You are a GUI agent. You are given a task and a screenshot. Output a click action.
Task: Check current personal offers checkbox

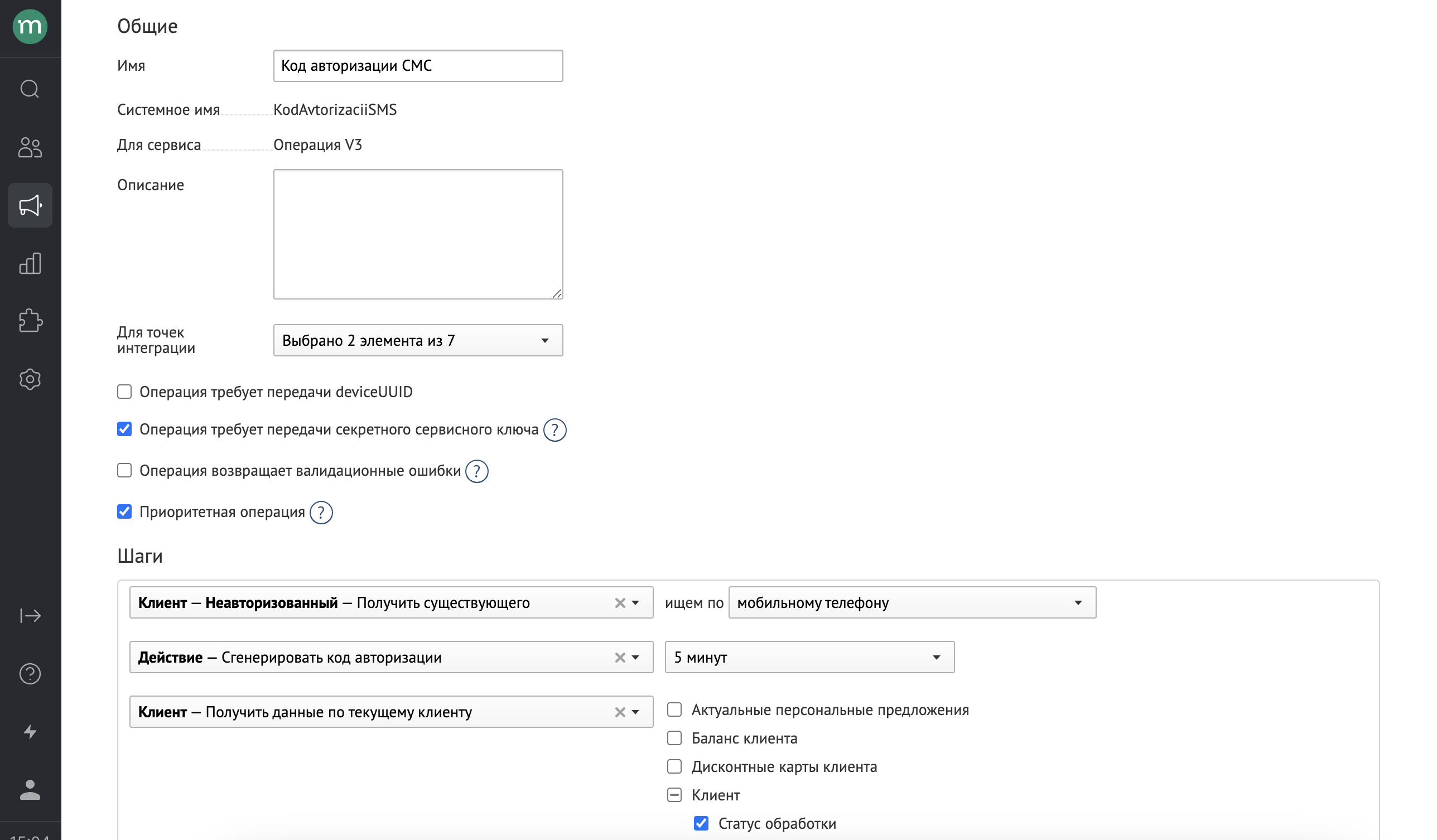point(674,709)
